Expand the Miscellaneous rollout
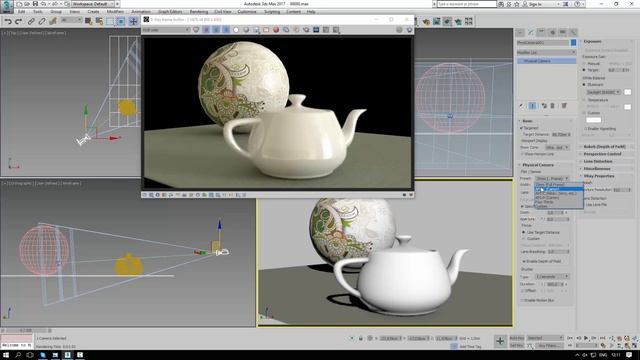640x360 pixels. (597, 169)
